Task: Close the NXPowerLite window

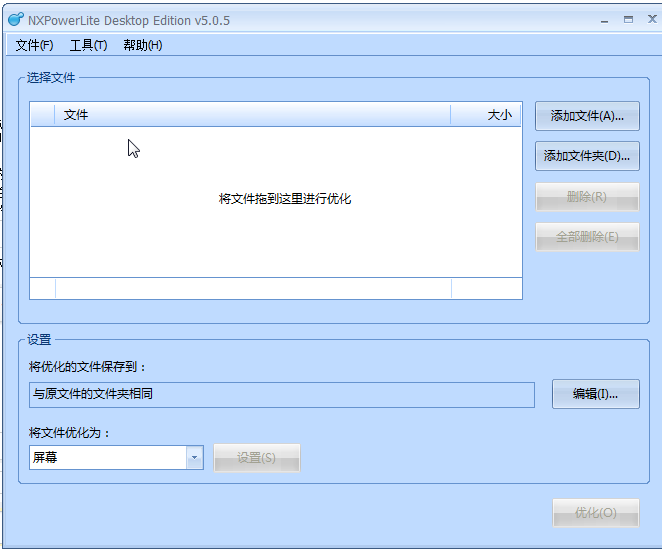Action: (x=652, y=19)
